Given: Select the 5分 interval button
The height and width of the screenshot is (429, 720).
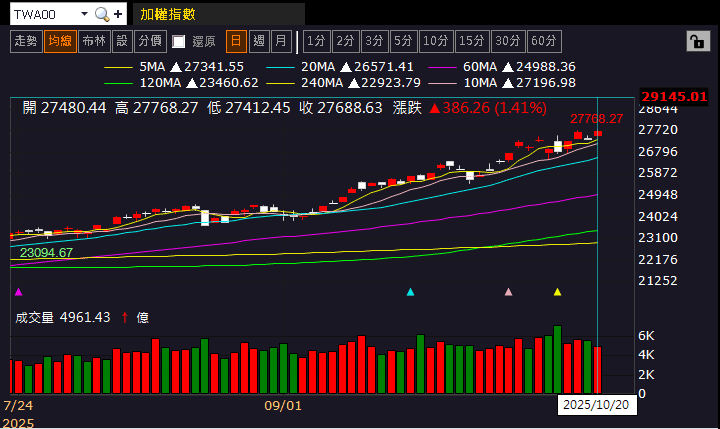Looking at the screenshot, I should 403,41.
